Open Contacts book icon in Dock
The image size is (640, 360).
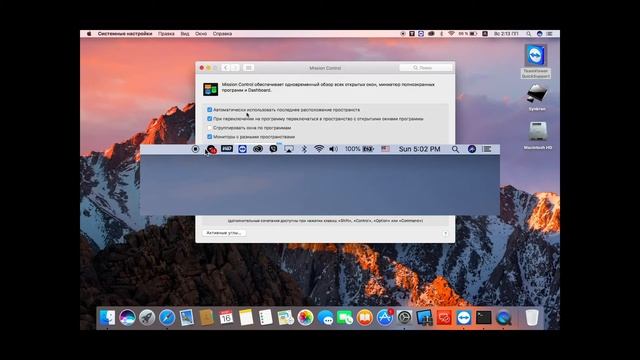pyautogui.click(x=207, y=317)
